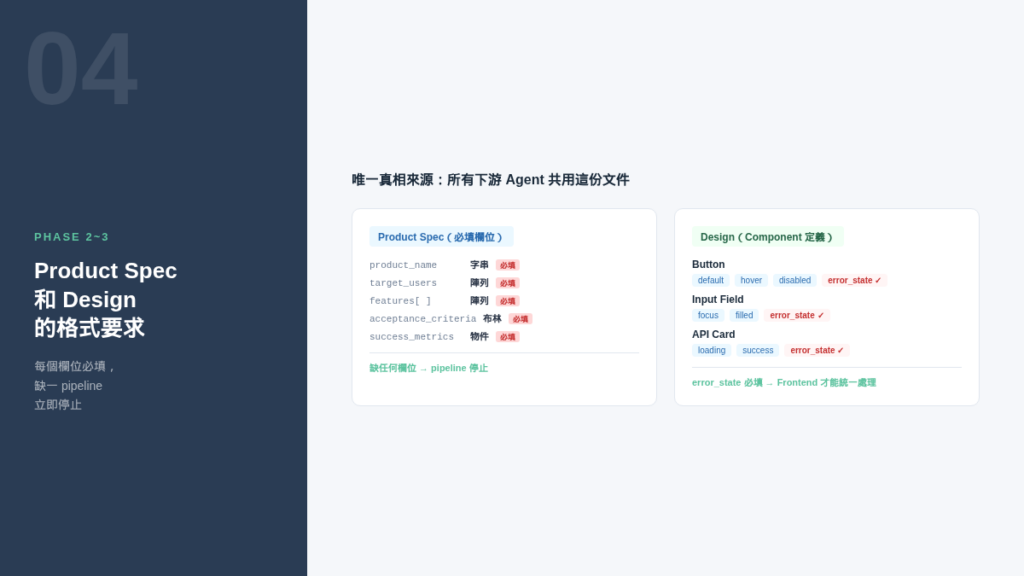Image resolution: width=1024 pixels, height=576 pixels.
Task: Click the Design Component header badge
Action: 766,237
